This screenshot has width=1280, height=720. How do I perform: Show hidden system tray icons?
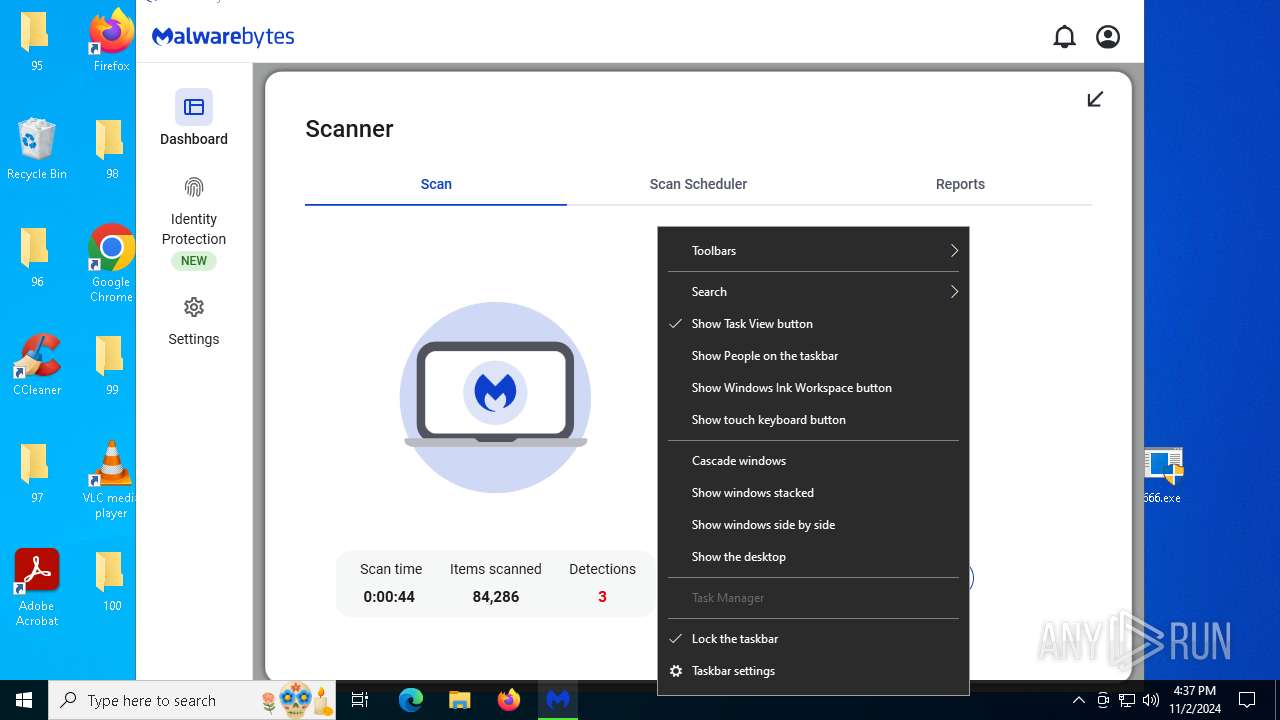click(1078, 700)
